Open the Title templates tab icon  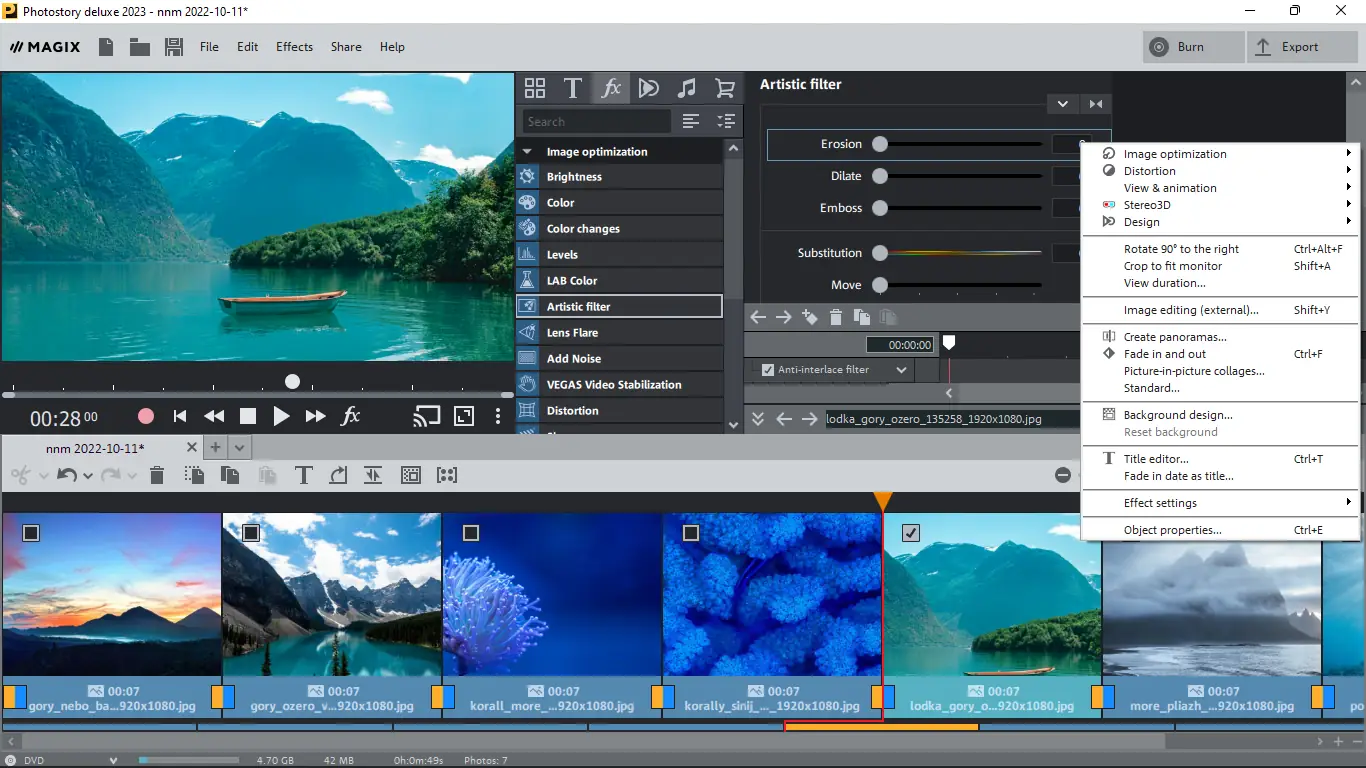tap(573, 88)
